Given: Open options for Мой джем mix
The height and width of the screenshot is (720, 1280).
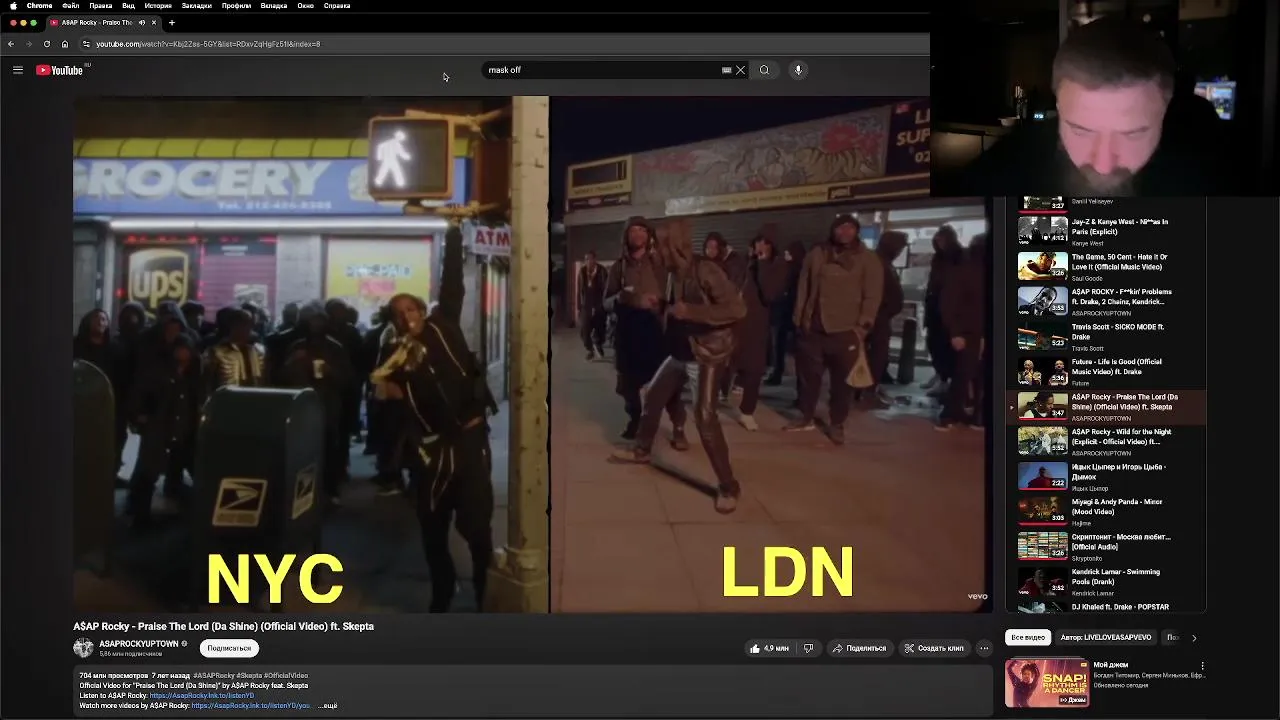Looking at the screenshot, I should tap(1203, 666).
